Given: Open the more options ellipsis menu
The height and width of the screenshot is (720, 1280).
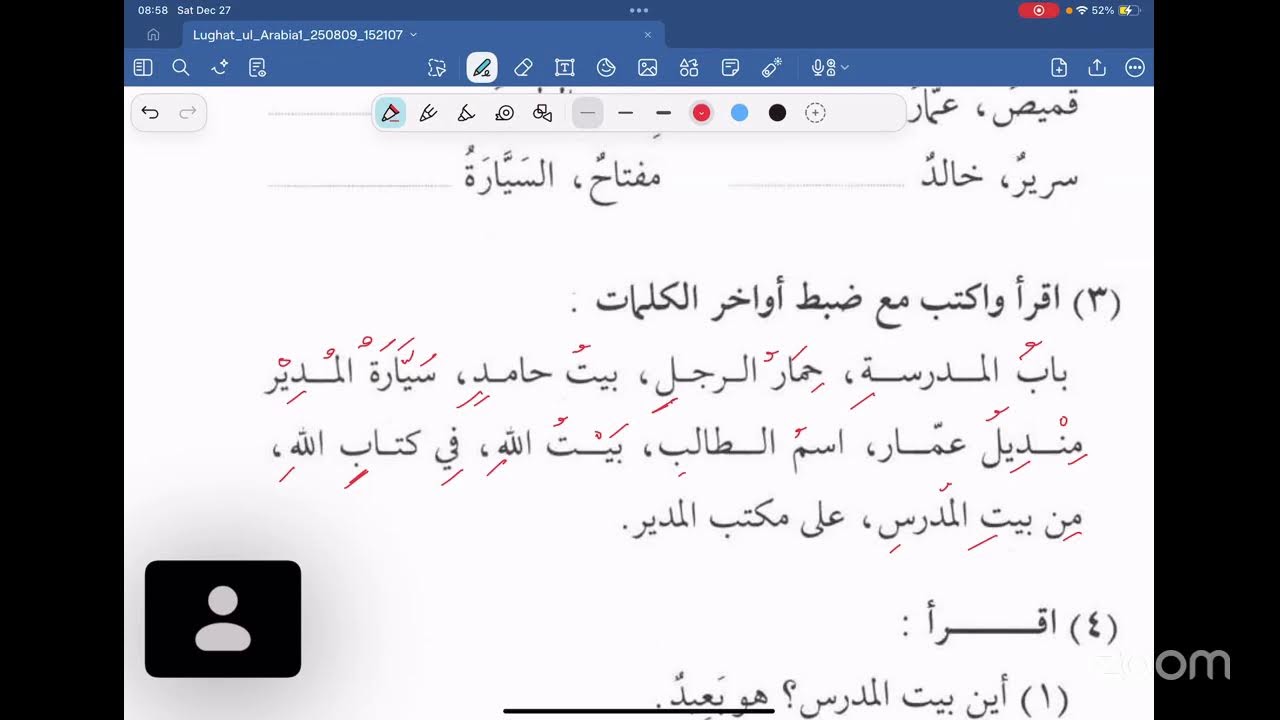Looking at the screenshot, I should pos(1135,67).
